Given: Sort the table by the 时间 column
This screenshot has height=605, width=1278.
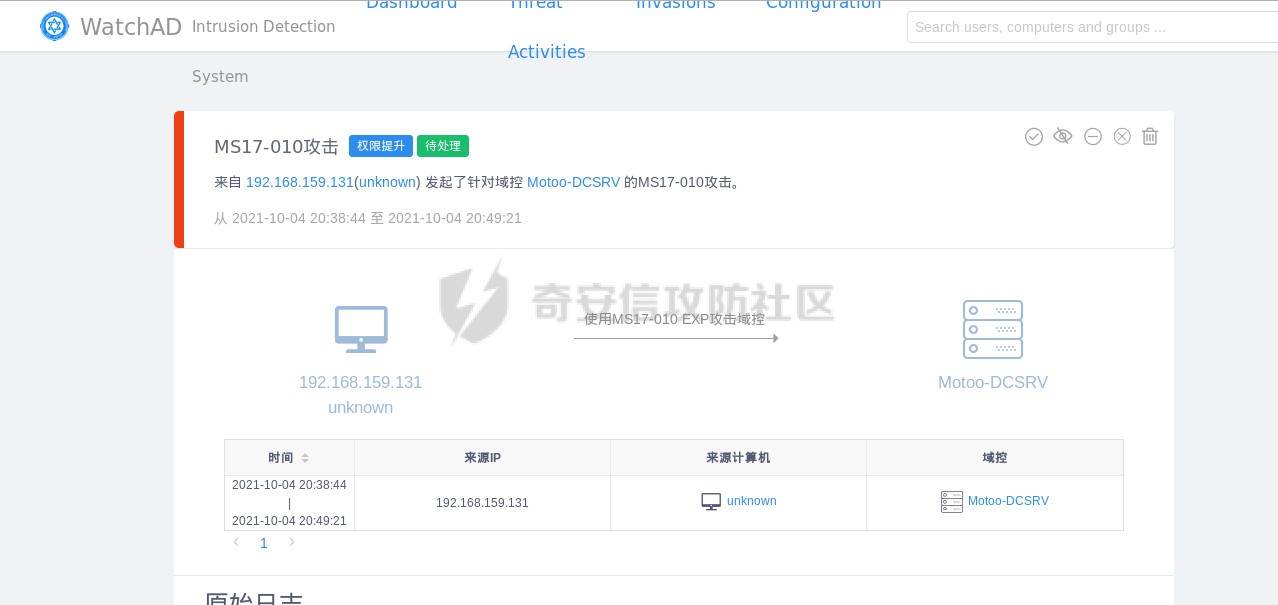Looking at the screenshot, I should pyautogui.click(x=305, y=458).
